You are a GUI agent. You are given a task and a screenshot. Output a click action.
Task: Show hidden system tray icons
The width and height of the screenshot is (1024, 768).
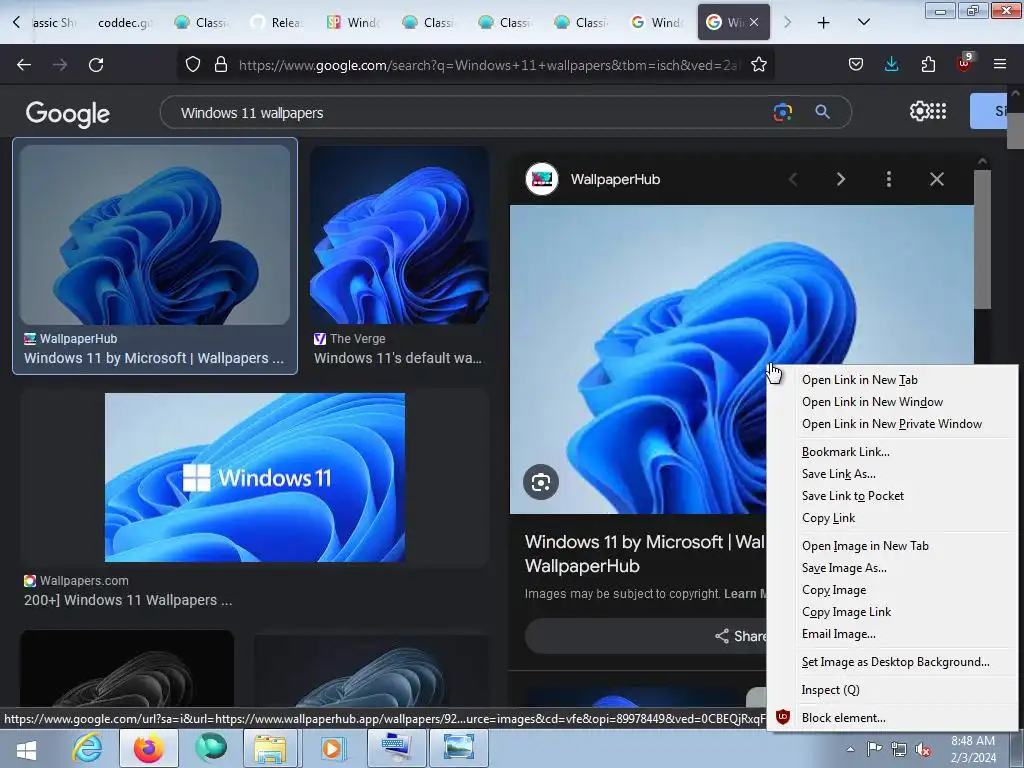(x=850, y=749)
